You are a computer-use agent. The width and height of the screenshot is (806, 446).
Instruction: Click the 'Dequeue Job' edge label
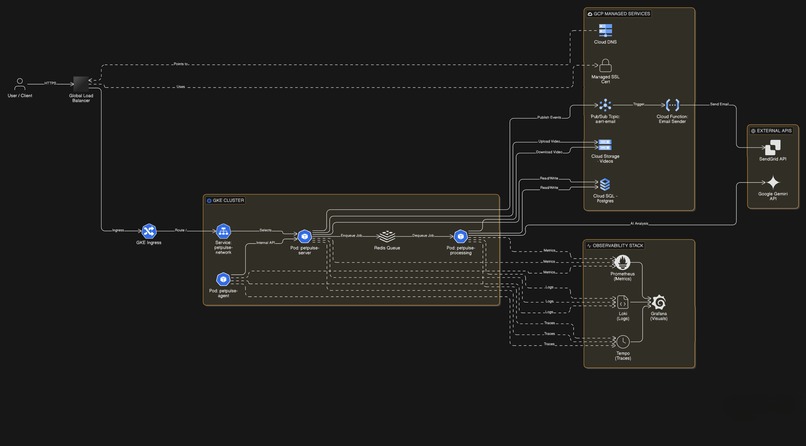pos(423,235)
